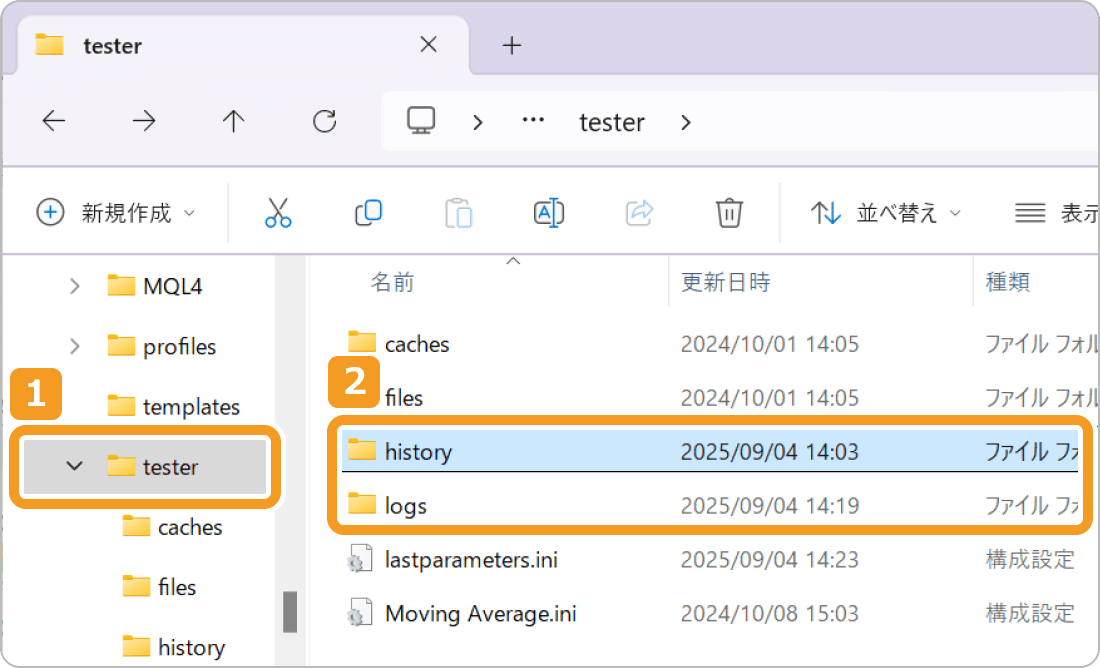Expand the MQL4 folder in tree

coord(75,287)
